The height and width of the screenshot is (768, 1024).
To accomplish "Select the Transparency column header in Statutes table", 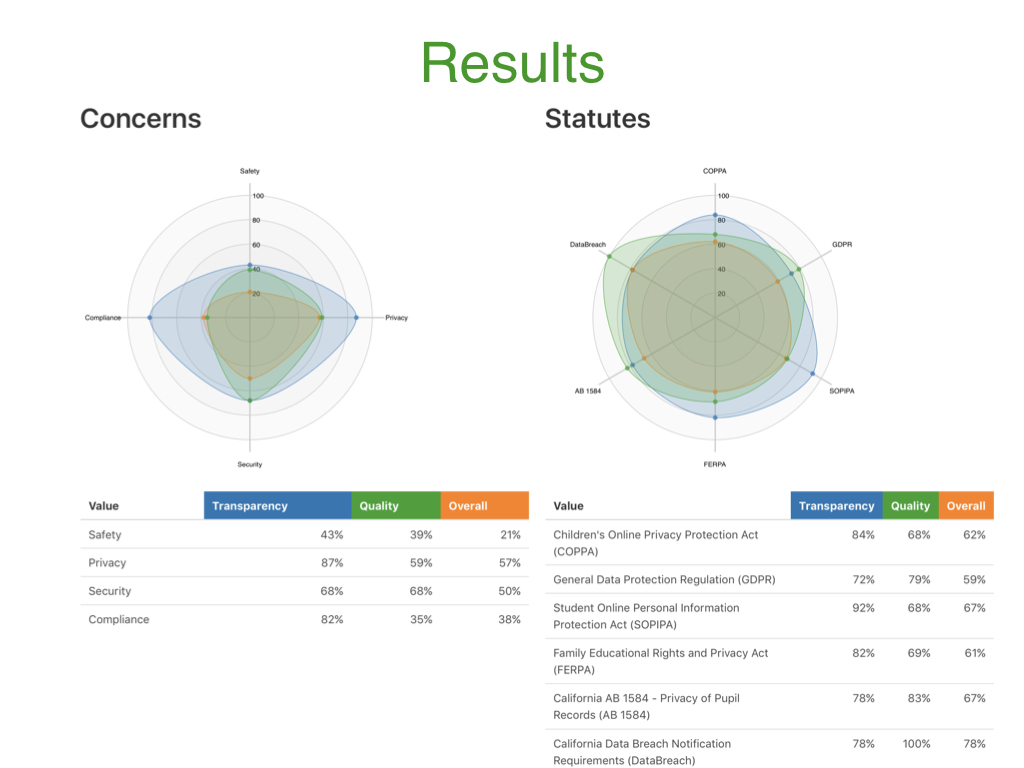I will 836,506.
